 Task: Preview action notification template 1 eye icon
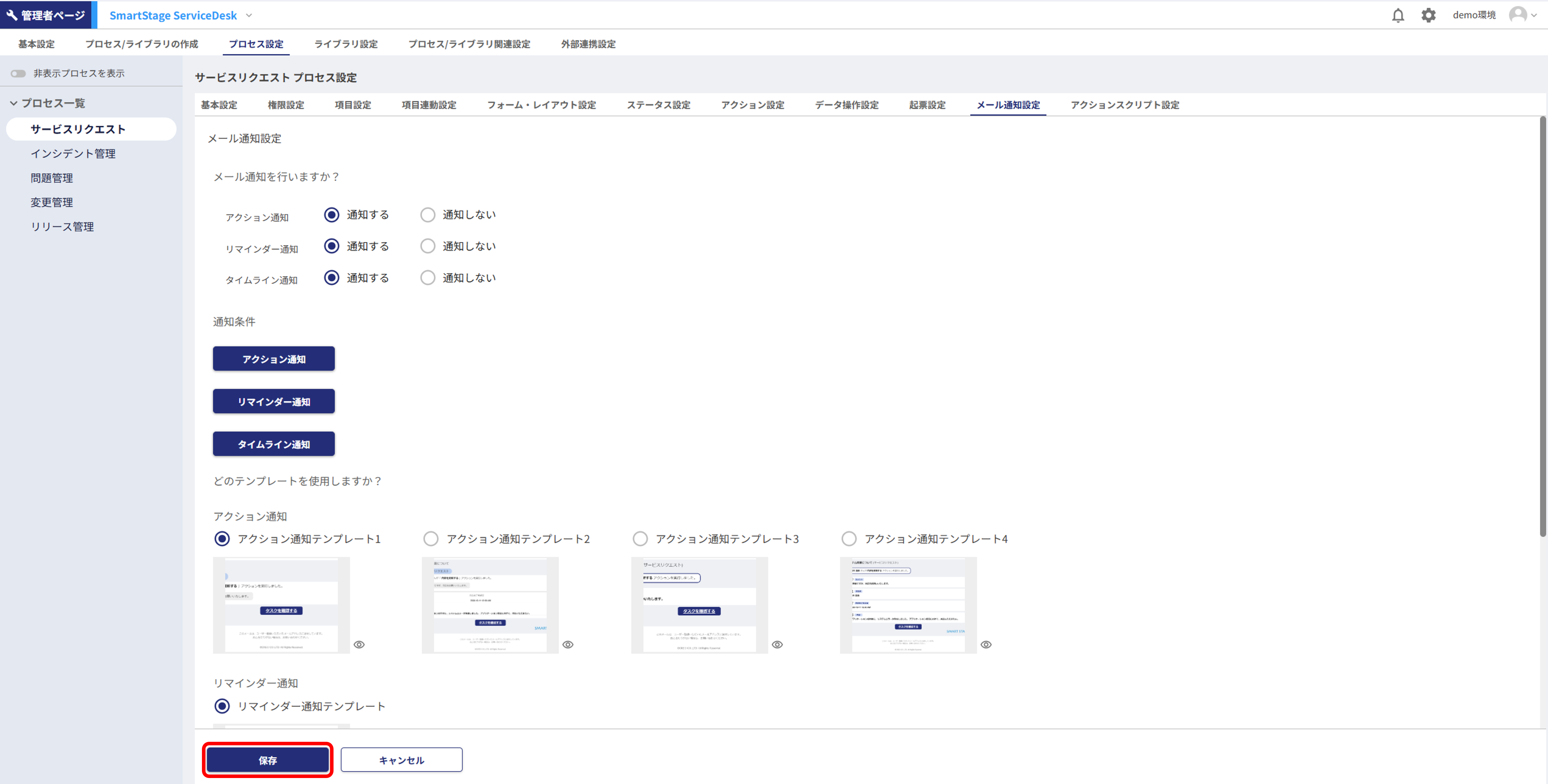point(359,645)
